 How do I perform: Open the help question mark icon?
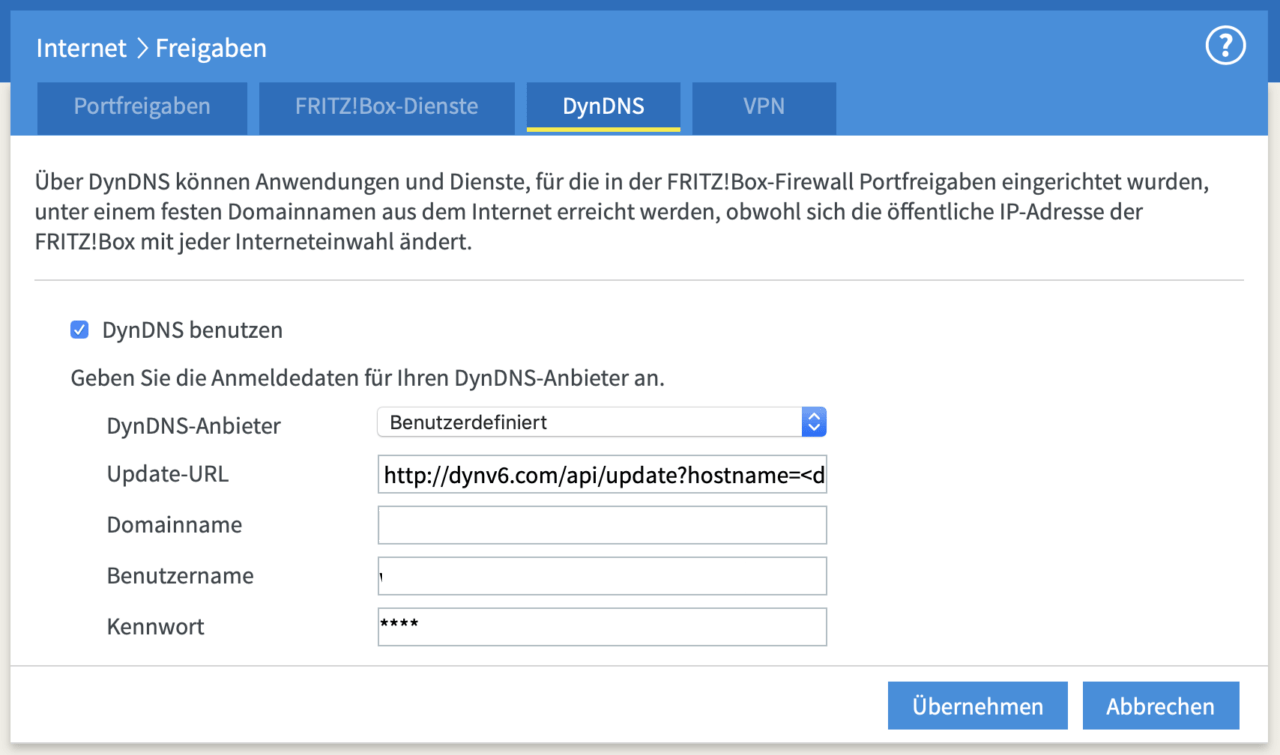click(x=1225, y=46)
